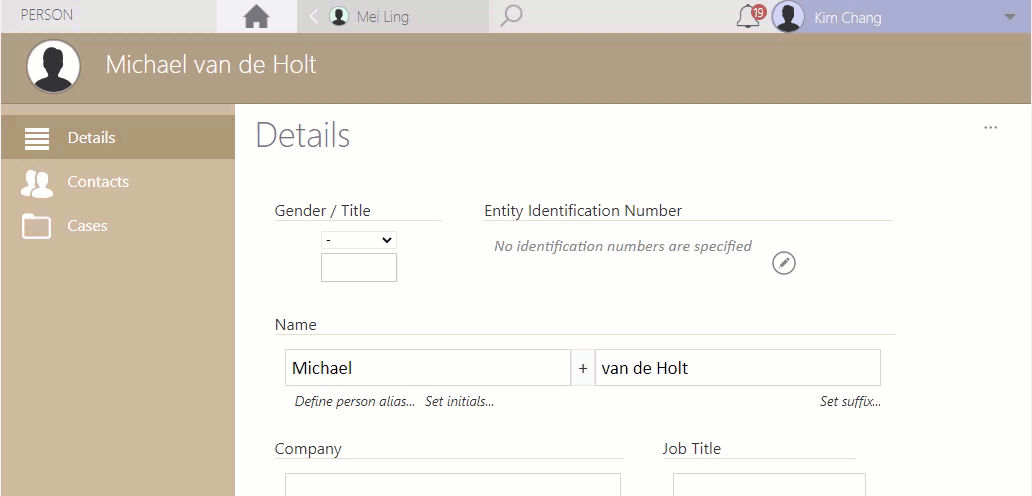Select the Details sidebar item
This screenshot has width=1032, height=496.
tap(118, 137)
